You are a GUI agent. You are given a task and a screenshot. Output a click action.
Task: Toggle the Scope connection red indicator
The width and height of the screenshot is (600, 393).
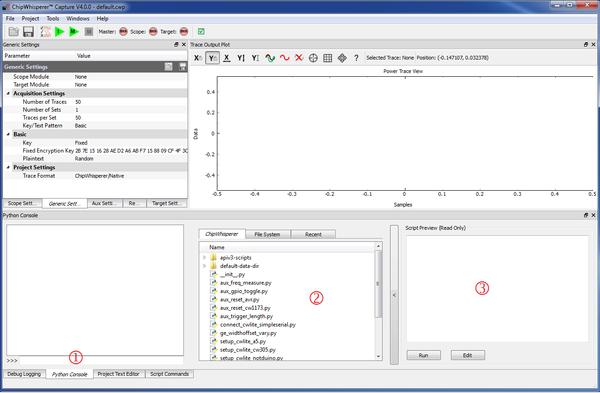tap(153, 32)
